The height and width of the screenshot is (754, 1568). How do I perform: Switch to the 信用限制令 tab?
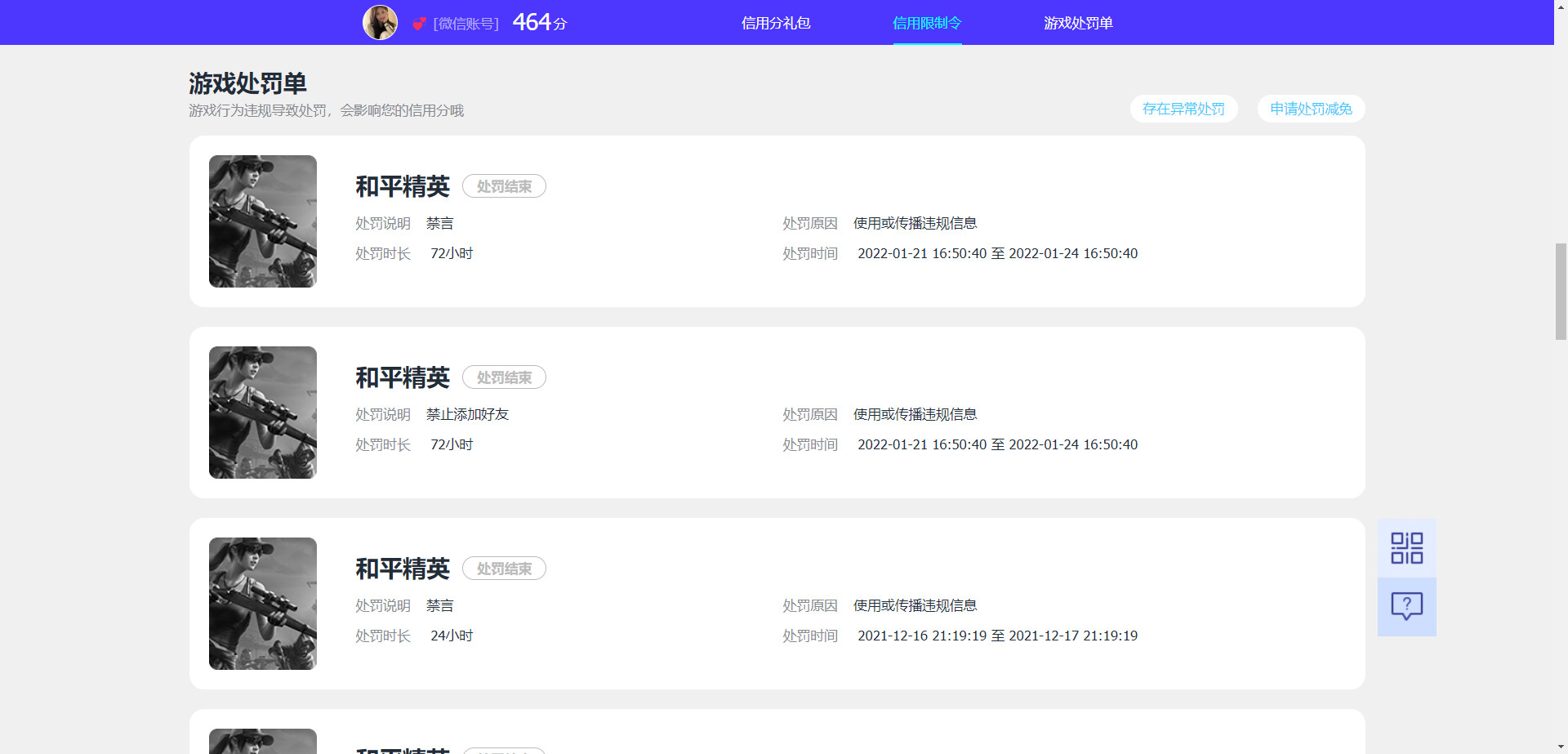[x=927, y=23]
